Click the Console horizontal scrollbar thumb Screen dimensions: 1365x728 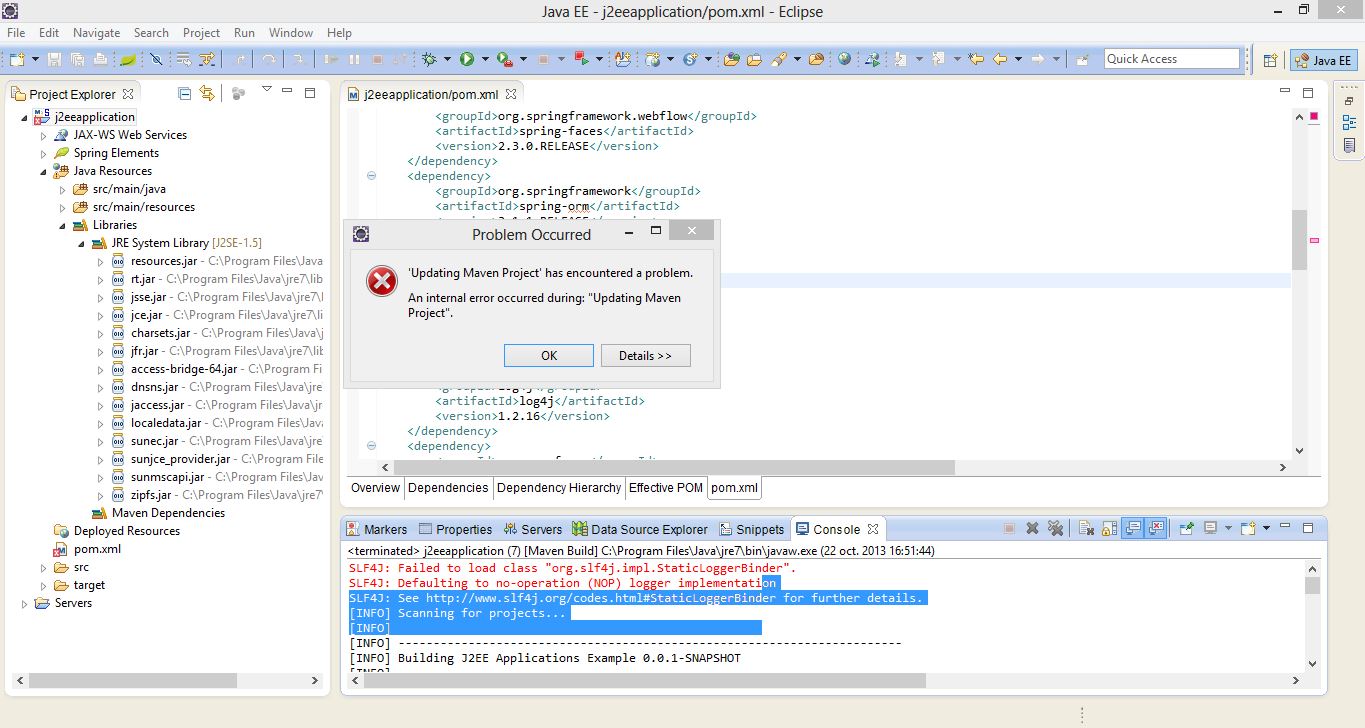[x=643, y=681]
